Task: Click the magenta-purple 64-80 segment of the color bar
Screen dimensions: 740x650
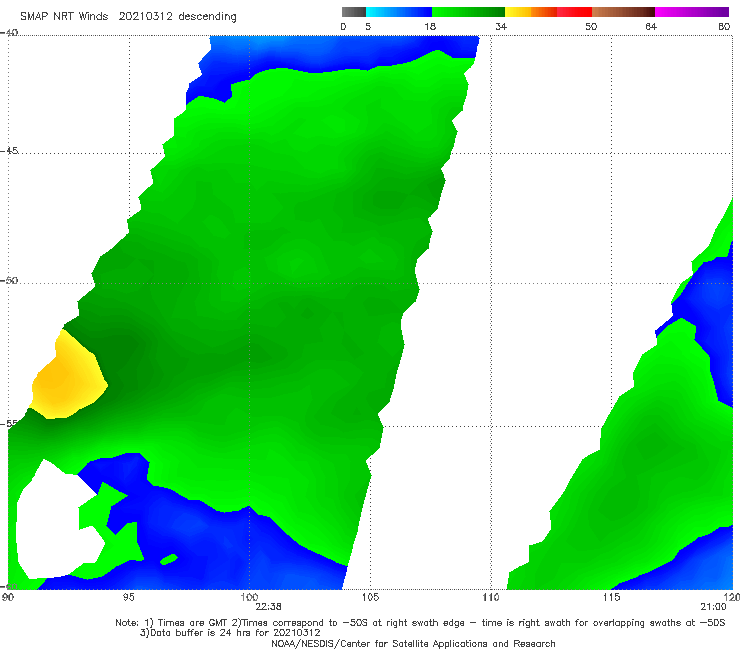Action: pos(692,12)
